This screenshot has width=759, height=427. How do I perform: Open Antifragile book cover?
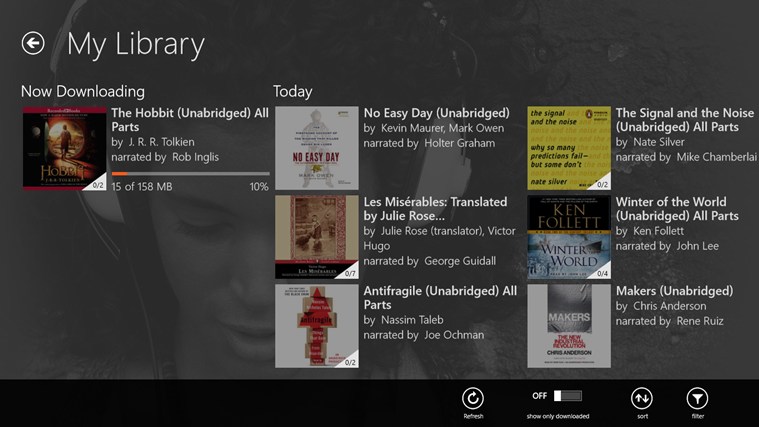pos(316,325)
